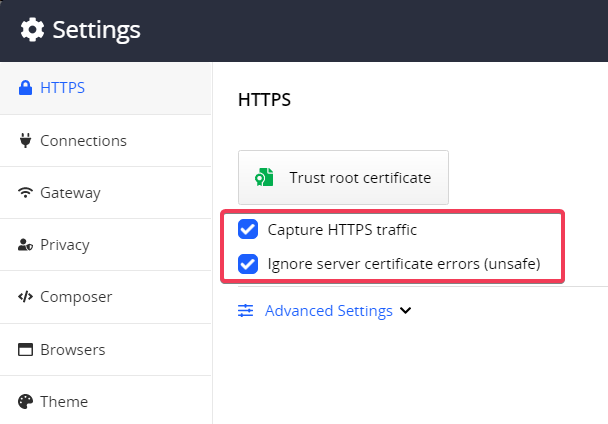Viewport: 608px width, 424px height.
Task: Open the Advanced Settings text link
Action: click(x=328, y=311)
